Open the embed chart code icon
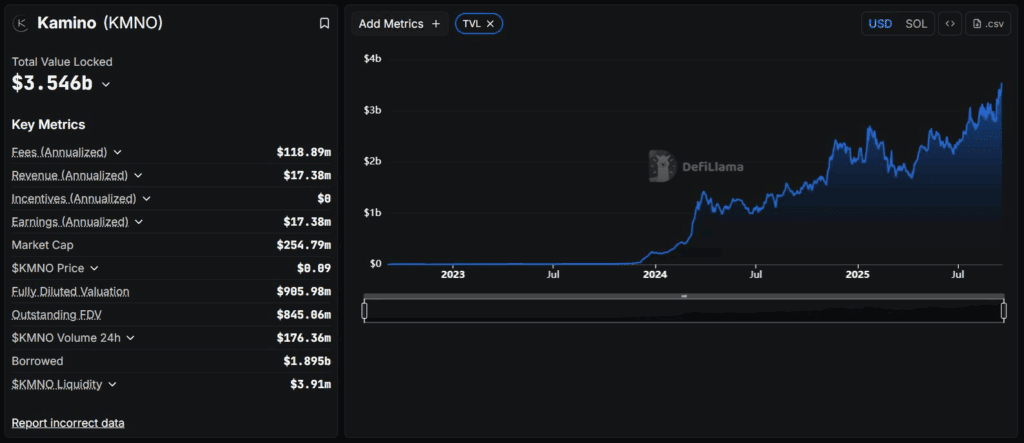 (949, 23)
